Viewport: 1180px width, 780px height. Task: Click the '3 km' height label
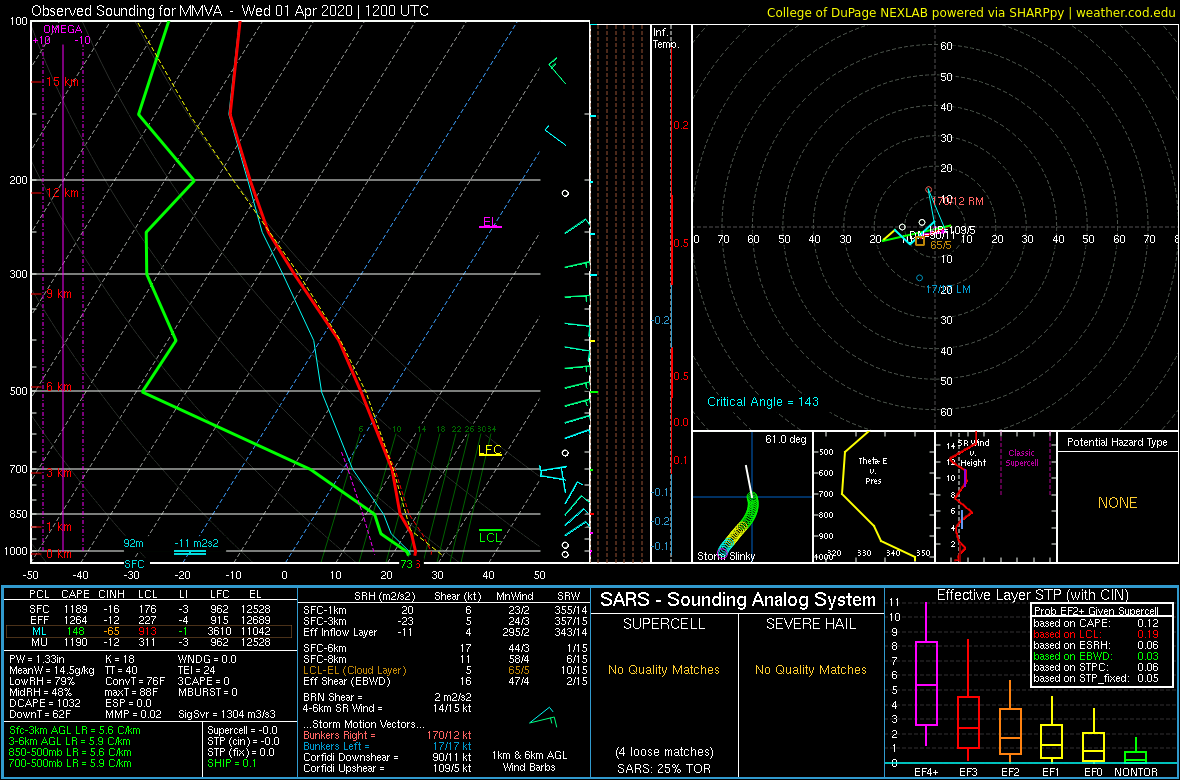pos(59,474)
